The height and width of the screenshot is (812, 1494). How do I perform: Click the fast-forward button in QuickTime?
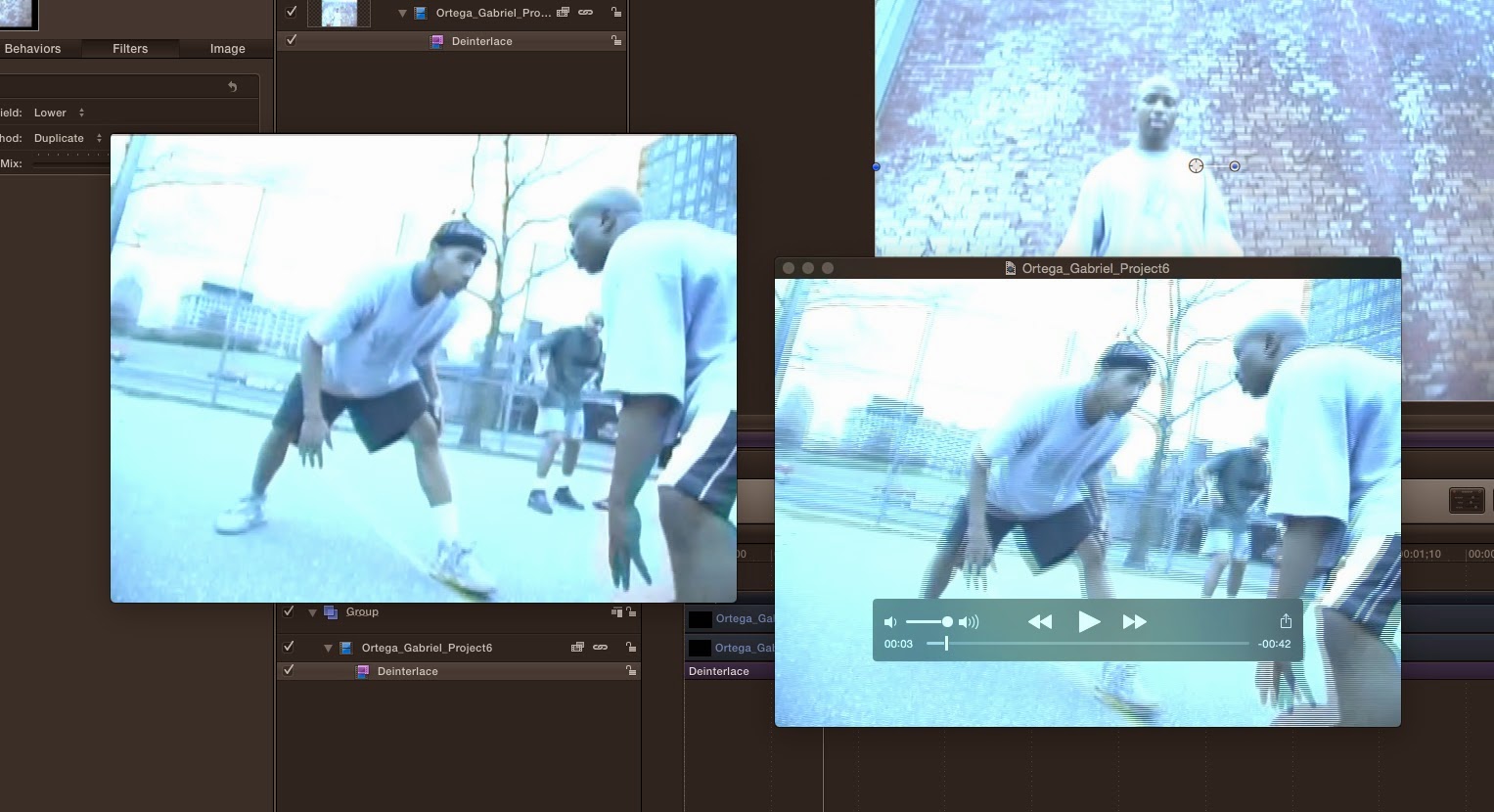tap(1134, 621)
